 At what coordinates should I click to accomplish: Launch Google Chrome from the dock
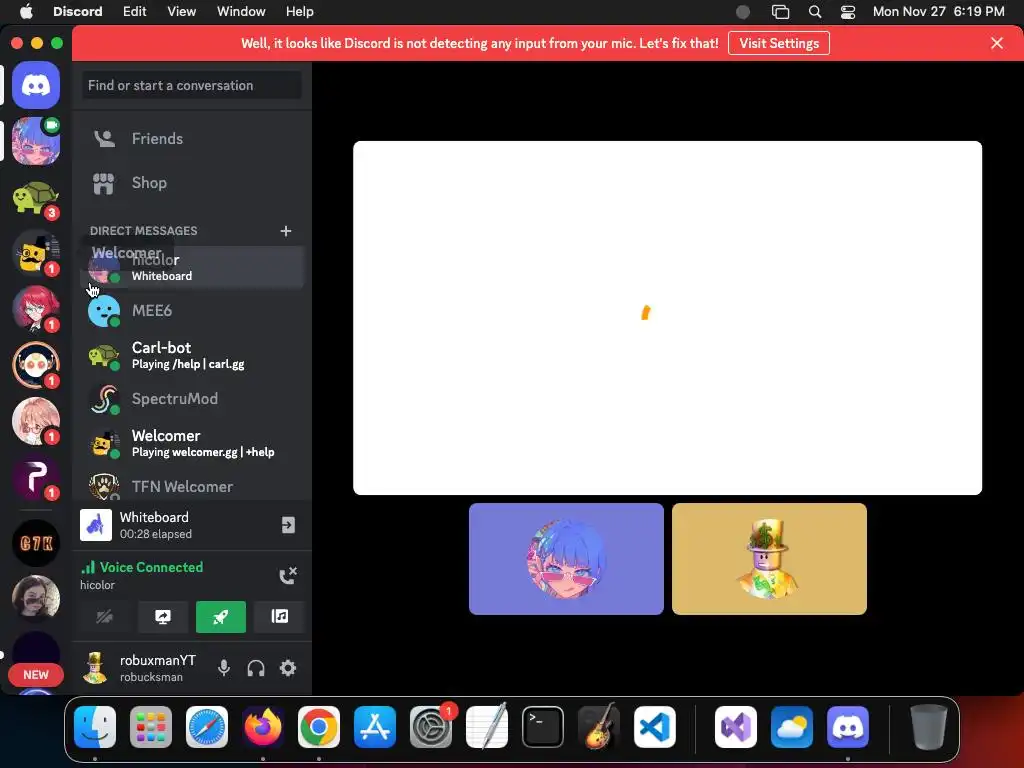point(319,727)
